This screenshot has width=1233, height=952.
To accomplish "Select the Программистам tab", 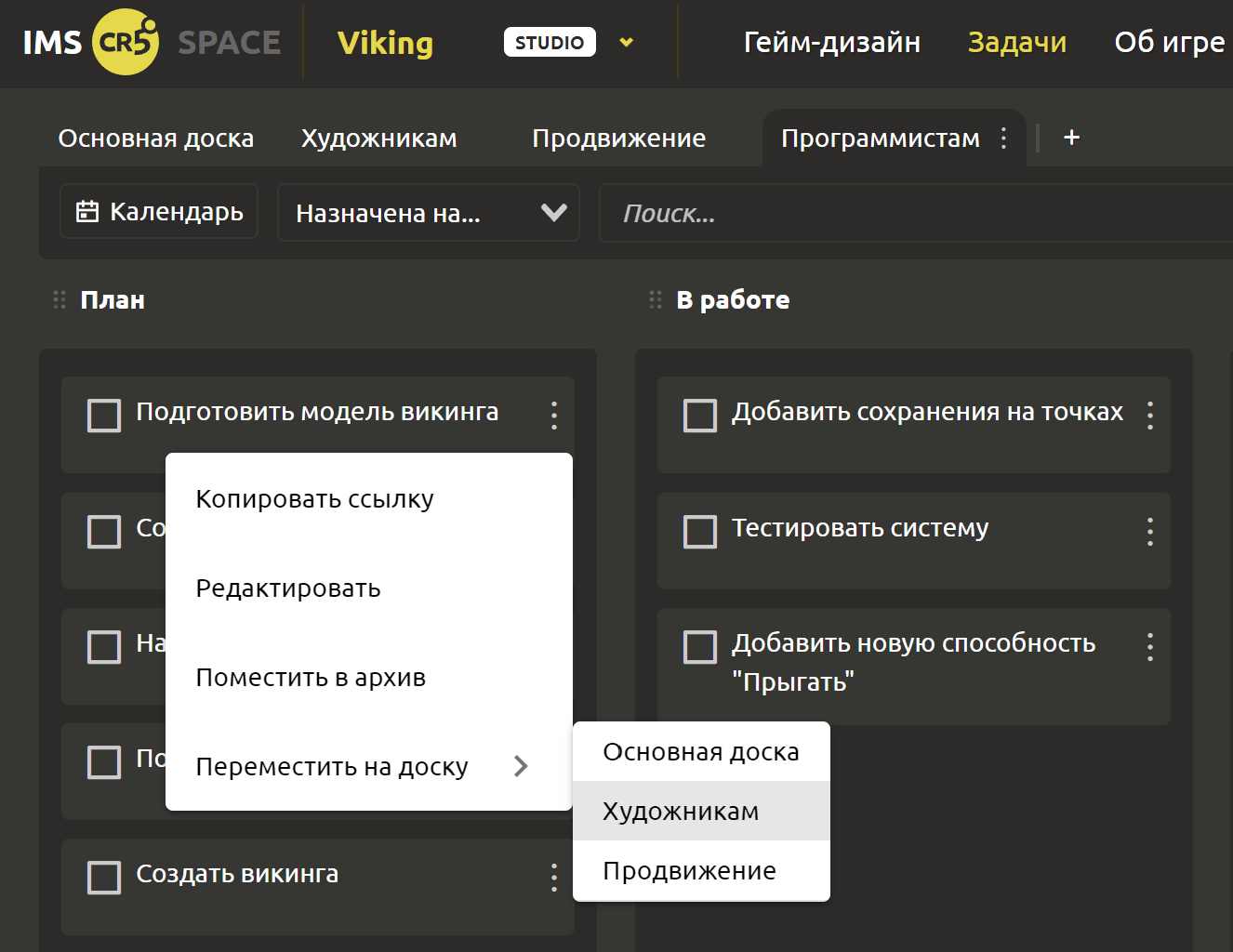I will [881, 139].
